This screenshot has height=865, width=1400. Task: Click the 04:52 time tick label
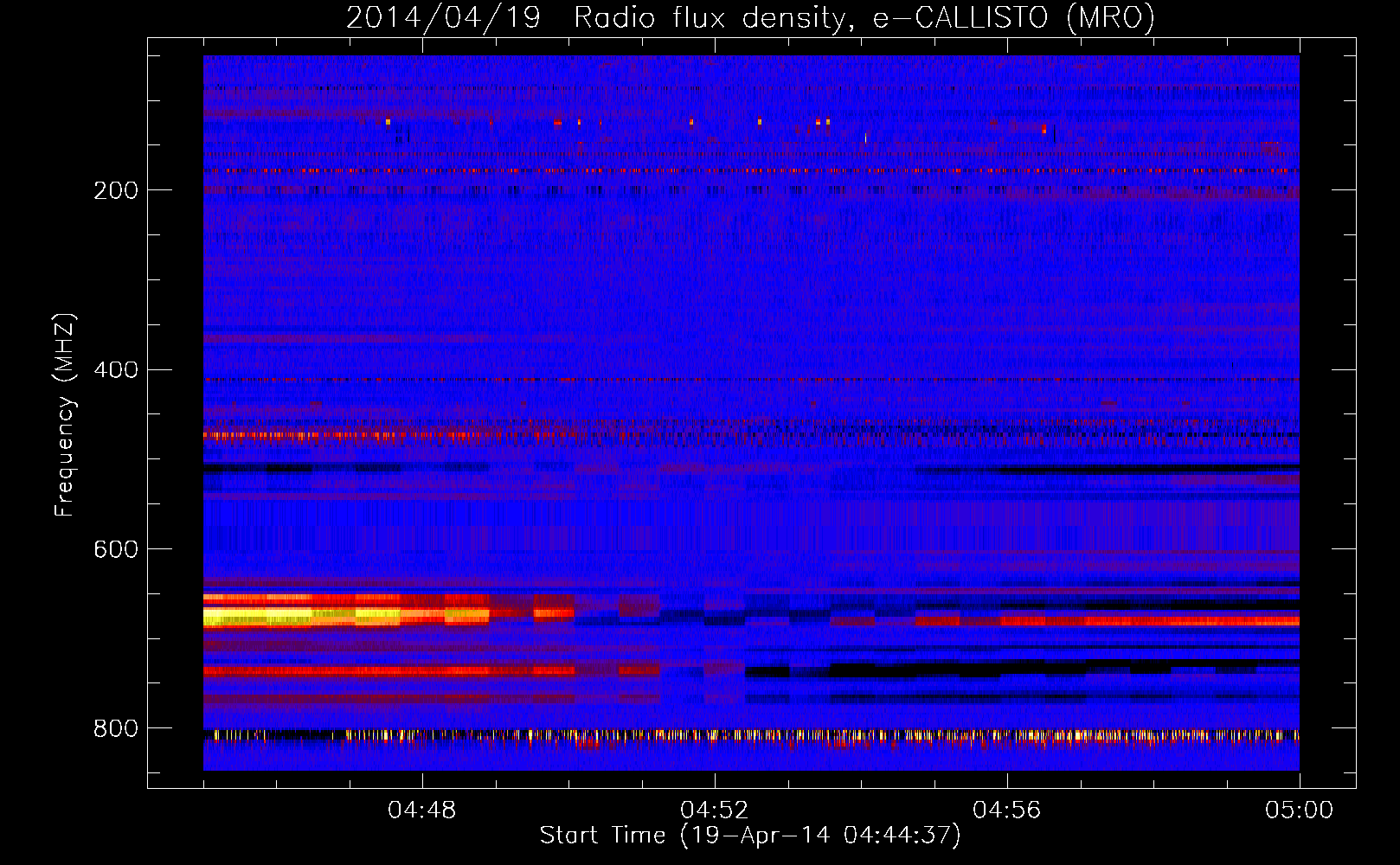click(715, 811)
